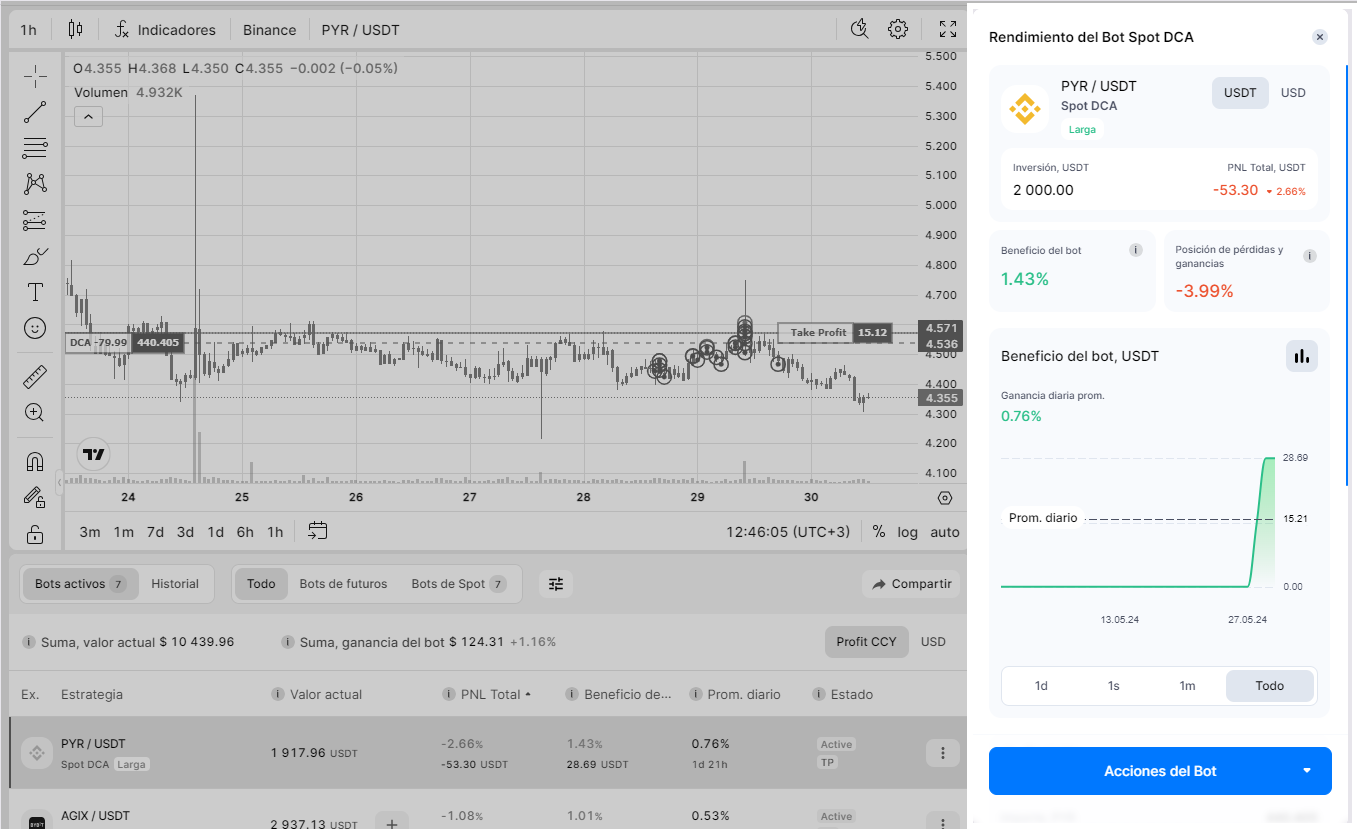This screenshot has height=829, width=1357.
Task: Select the 7d time range
Action: point(155,532)
